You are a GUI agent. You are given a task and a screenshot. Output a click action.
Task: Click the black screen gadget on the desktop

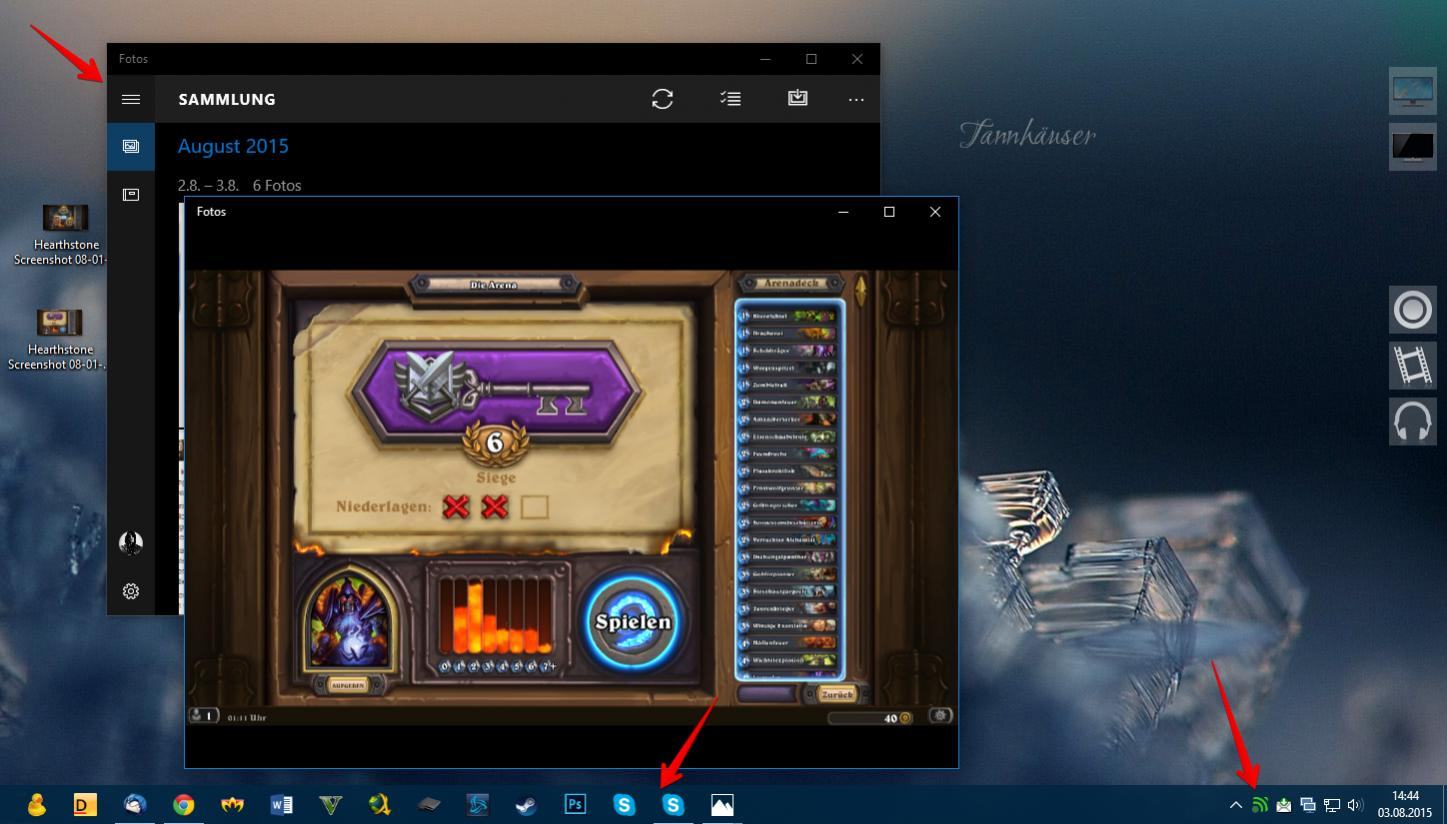point(1413,146)
